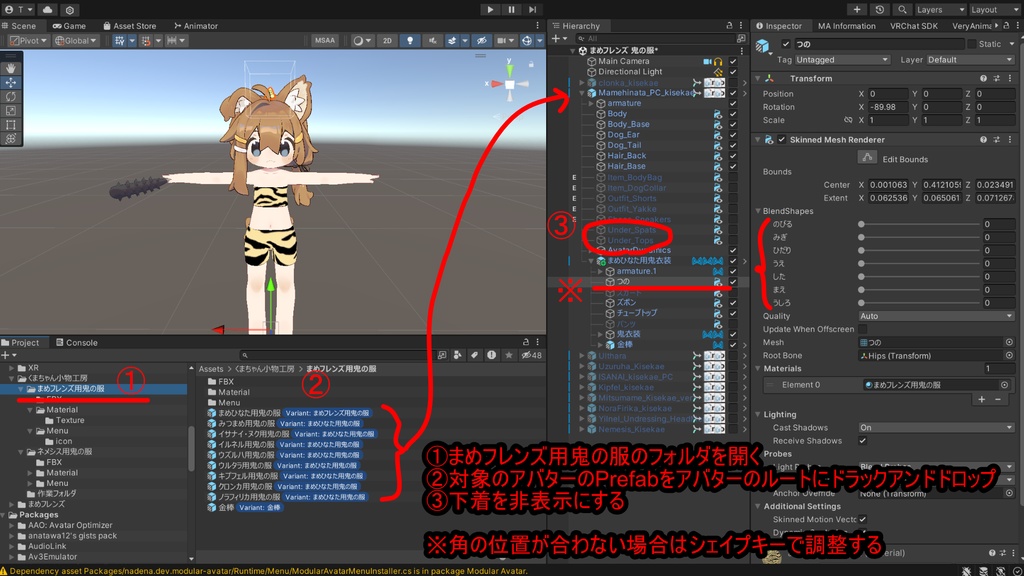Switch to the Asset Store tab
The height and width of the screenshot is (576, 1024).
(x=130, y=26)
